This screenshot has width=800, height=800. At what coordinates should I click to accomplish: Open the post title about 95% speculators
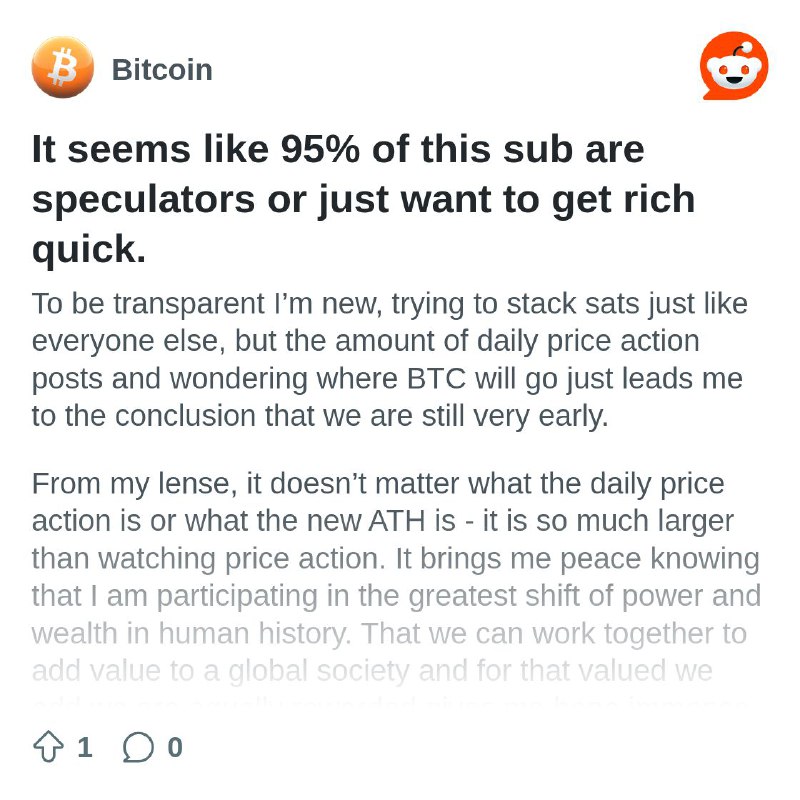363,199
